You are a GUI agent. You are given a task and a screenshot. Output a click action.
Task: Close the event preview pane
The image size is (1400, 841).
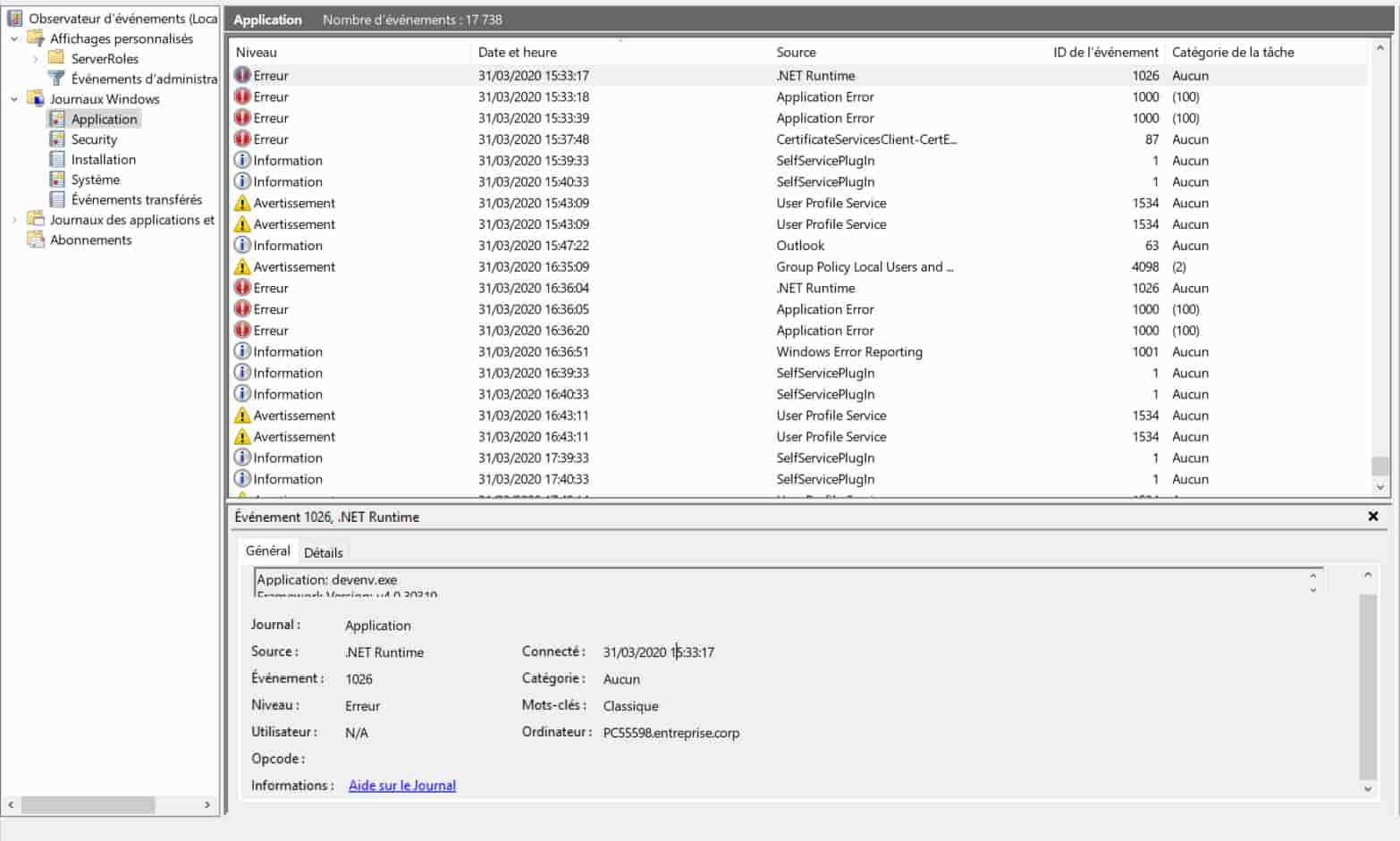(x=1373, y=517)
